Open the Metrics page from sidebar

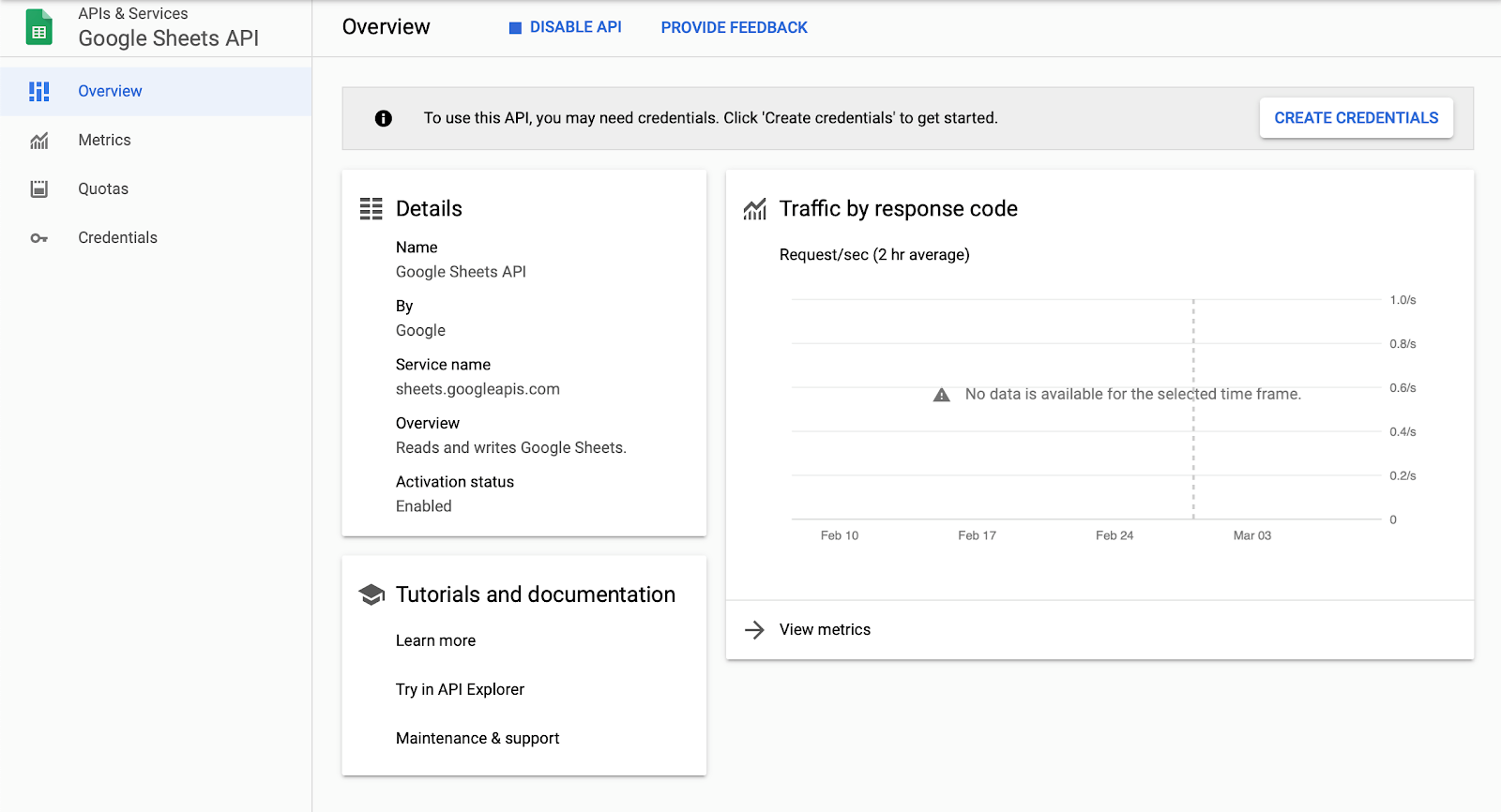pos(104,141)
